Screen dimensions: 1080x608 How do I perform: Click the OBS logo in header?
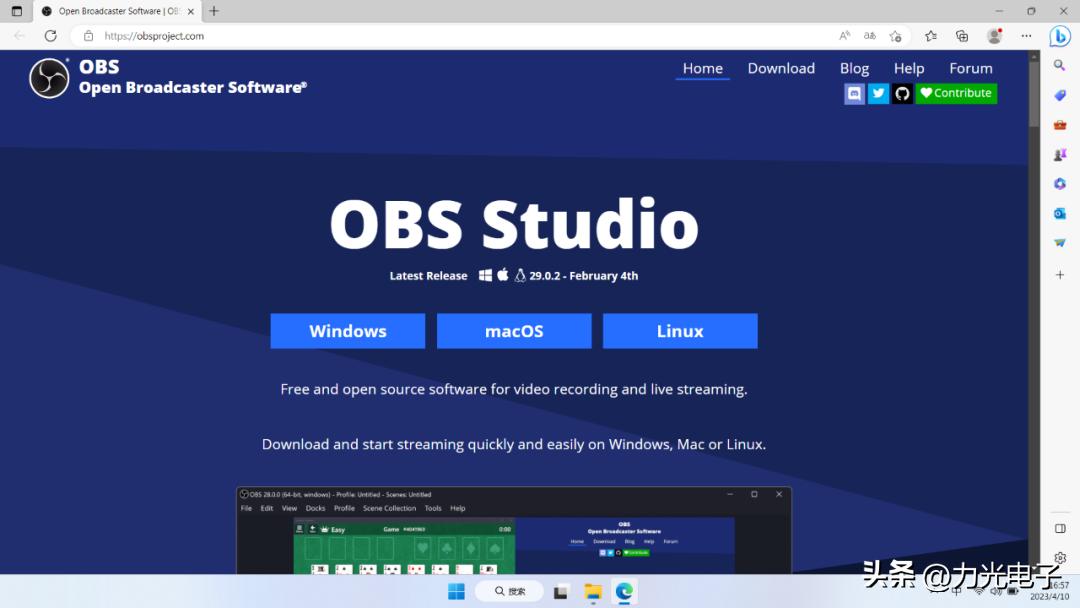[49, 78]
